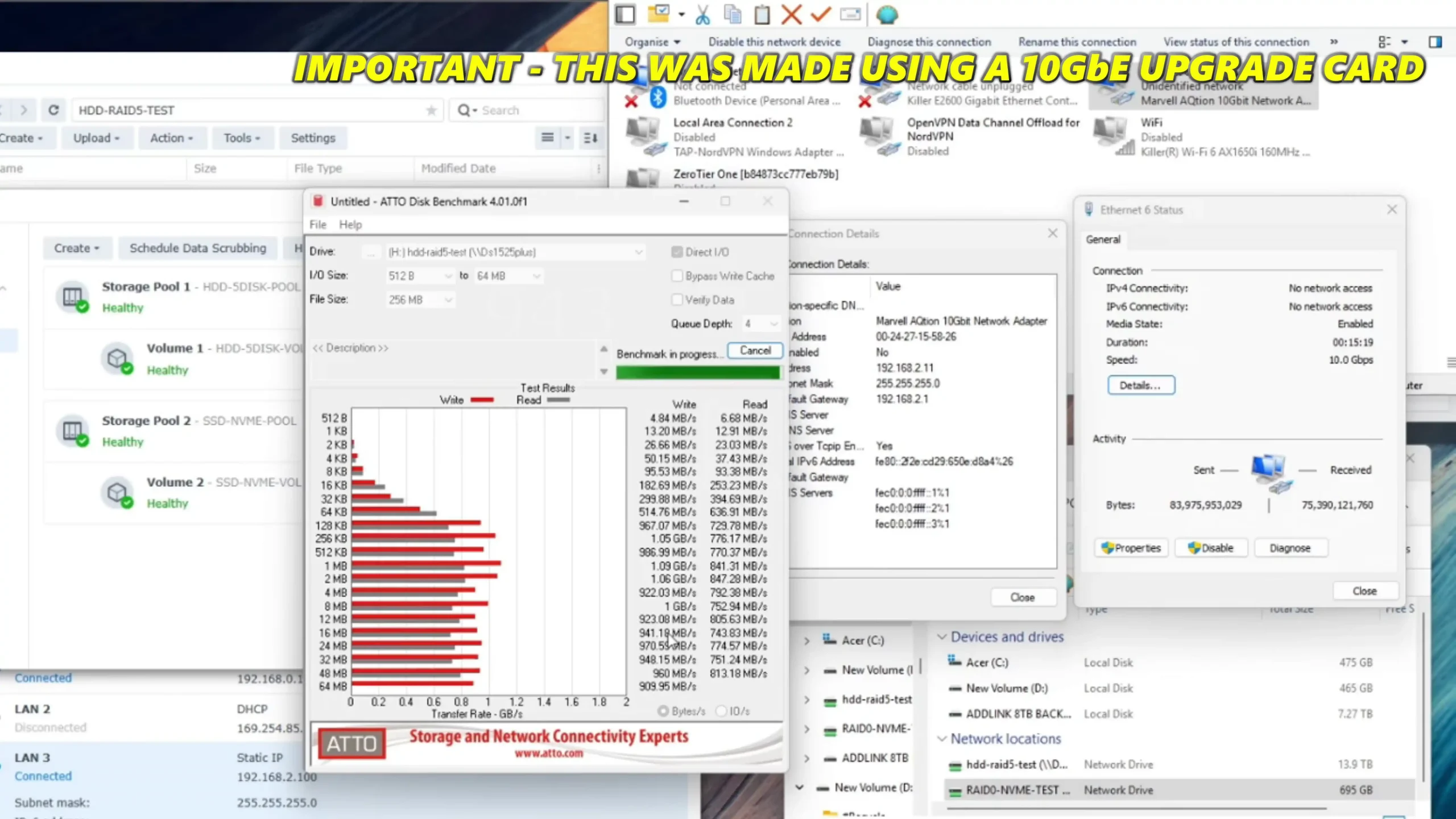Select the Local Area Connection 2 adapter icon
Viewport: 1456px width, 819px height.
click(x=645, y=136)
